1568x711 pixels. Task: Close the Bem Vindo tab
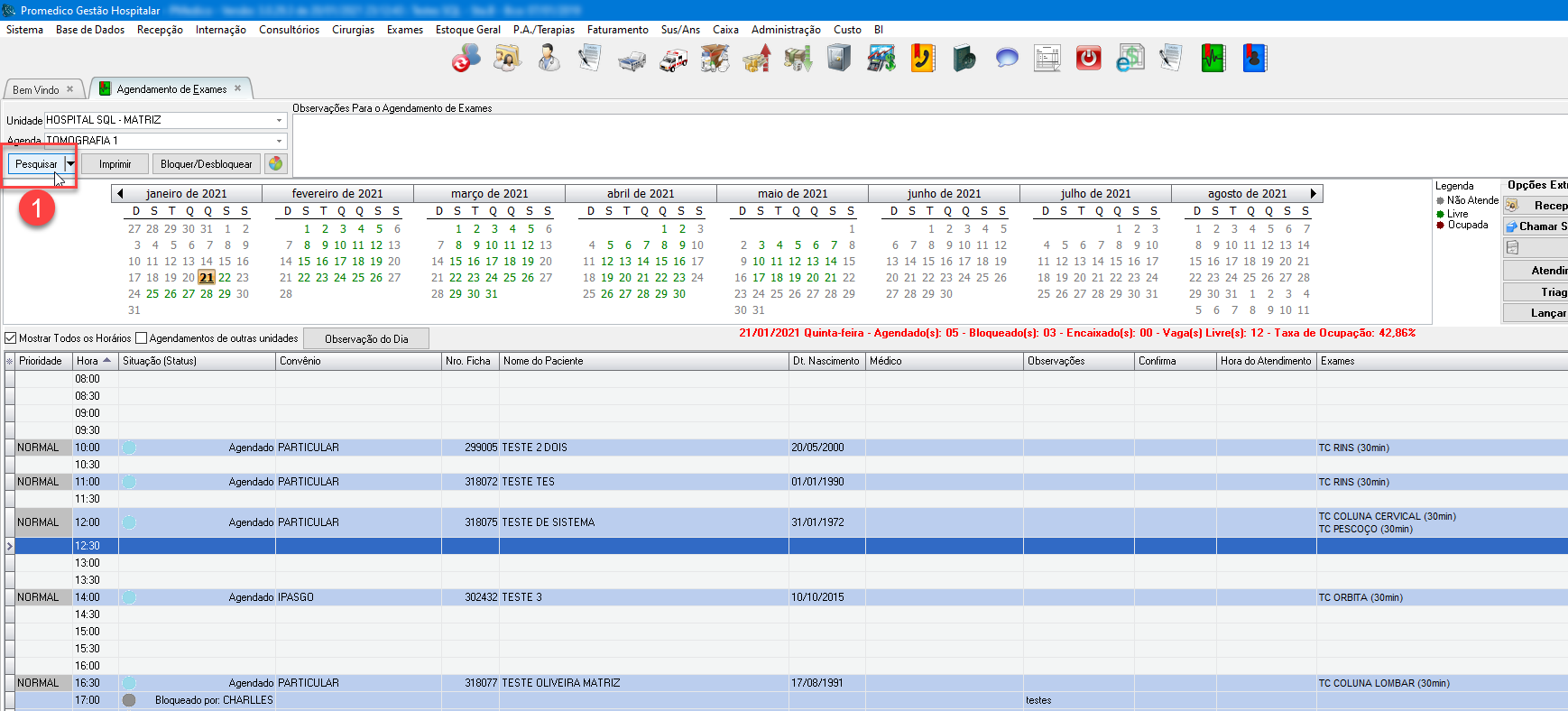[69, 89]
